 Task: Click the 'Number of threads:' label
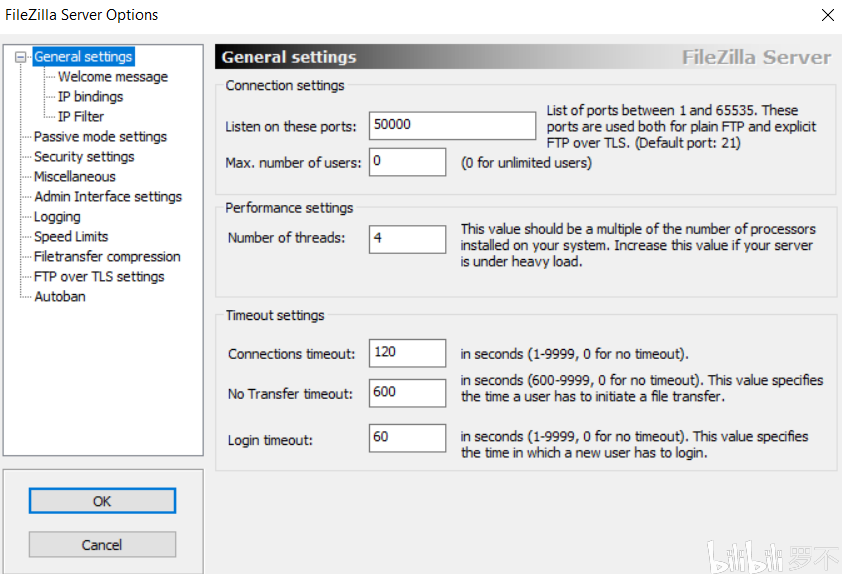point(286,237)
